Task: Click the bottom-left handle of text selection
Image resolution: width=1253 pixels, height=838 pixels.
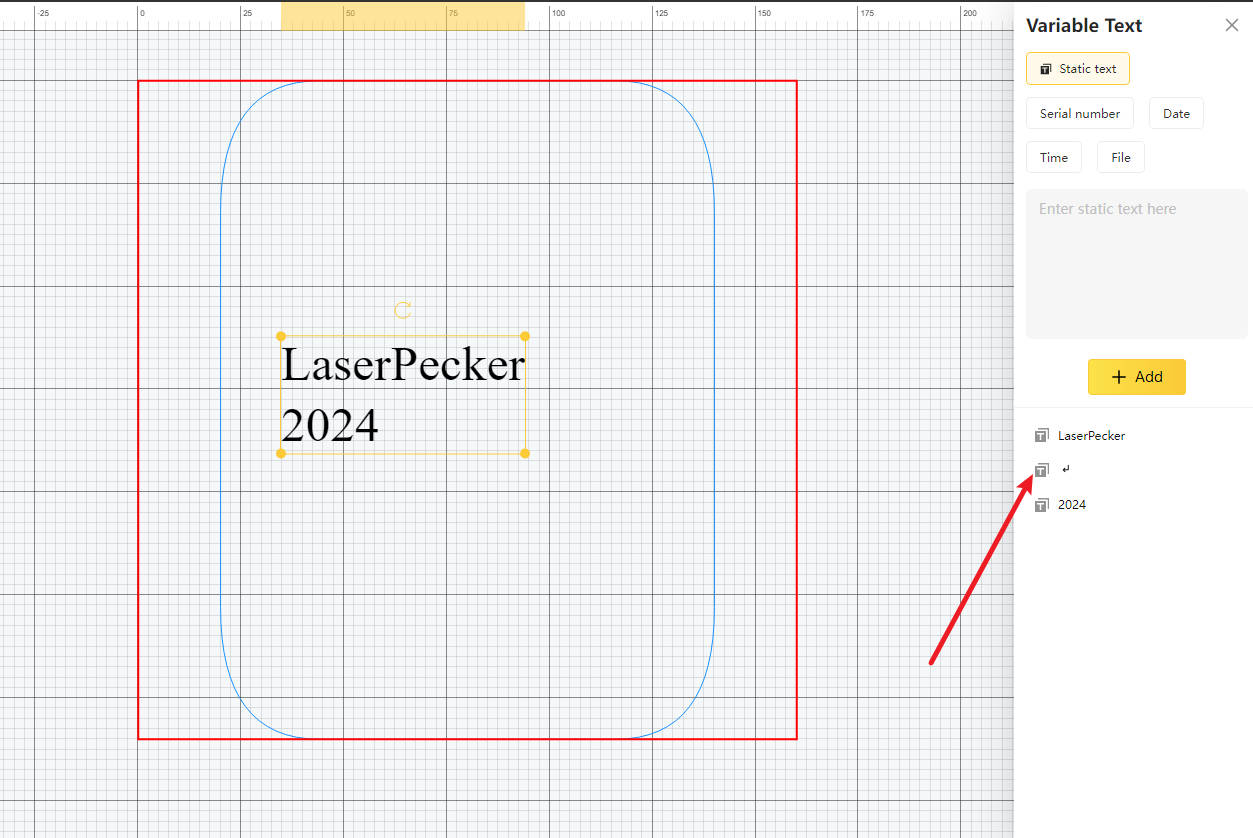Action: (x=281, y=453)
